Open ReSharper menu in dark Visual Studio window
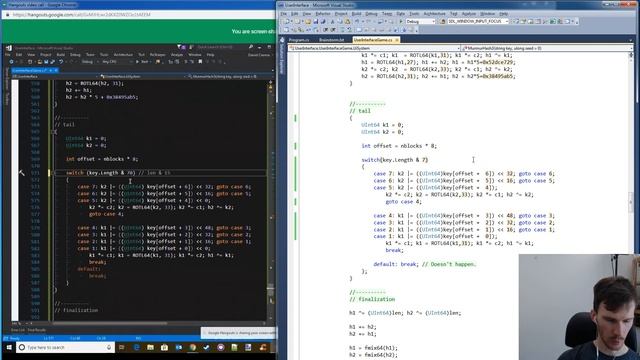The width and height of the screenshot is (640, 360). 157,55
